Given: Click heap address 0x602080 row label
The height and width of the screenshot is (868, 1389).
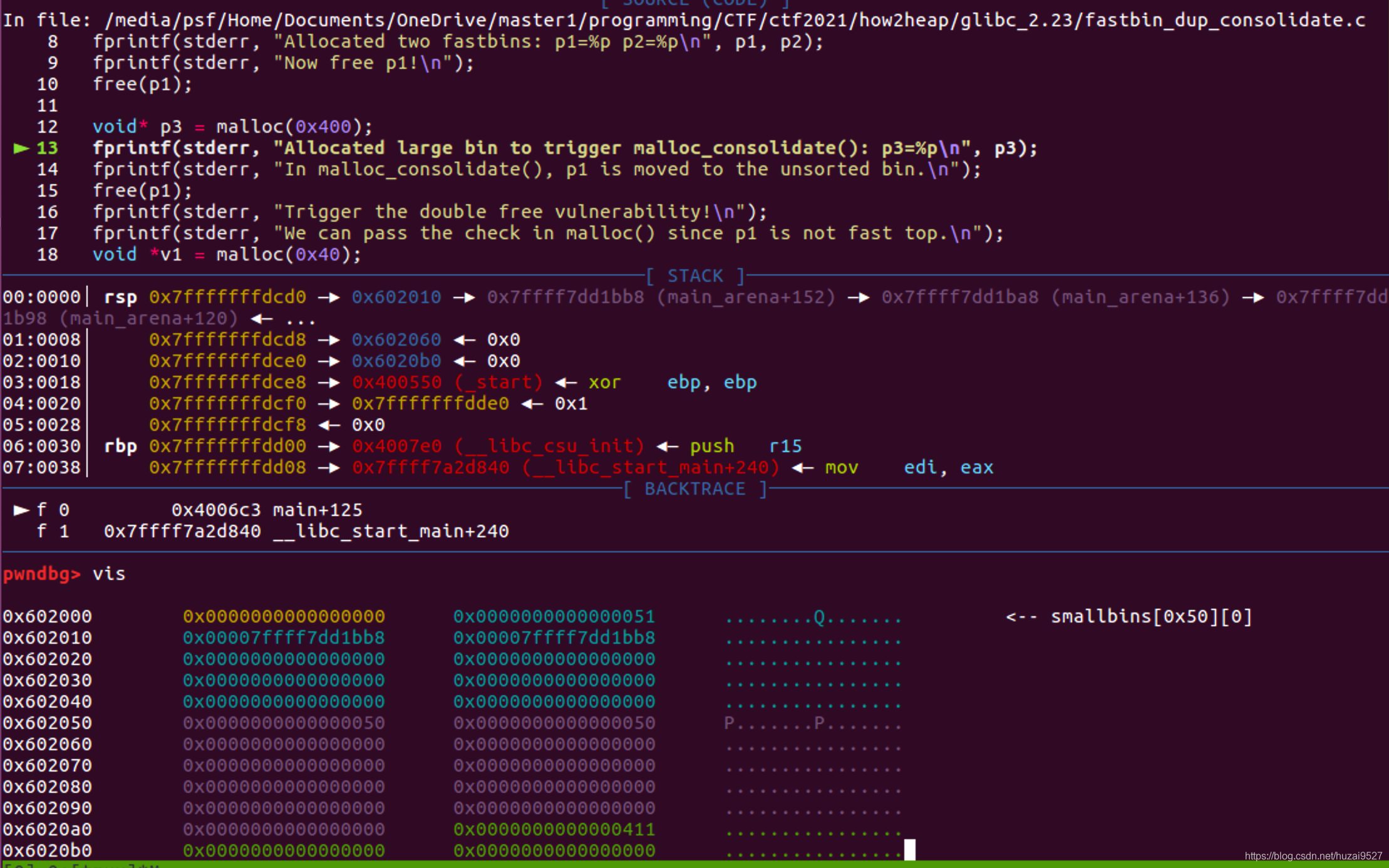Looking at the screenshot, I should (47, 787).
